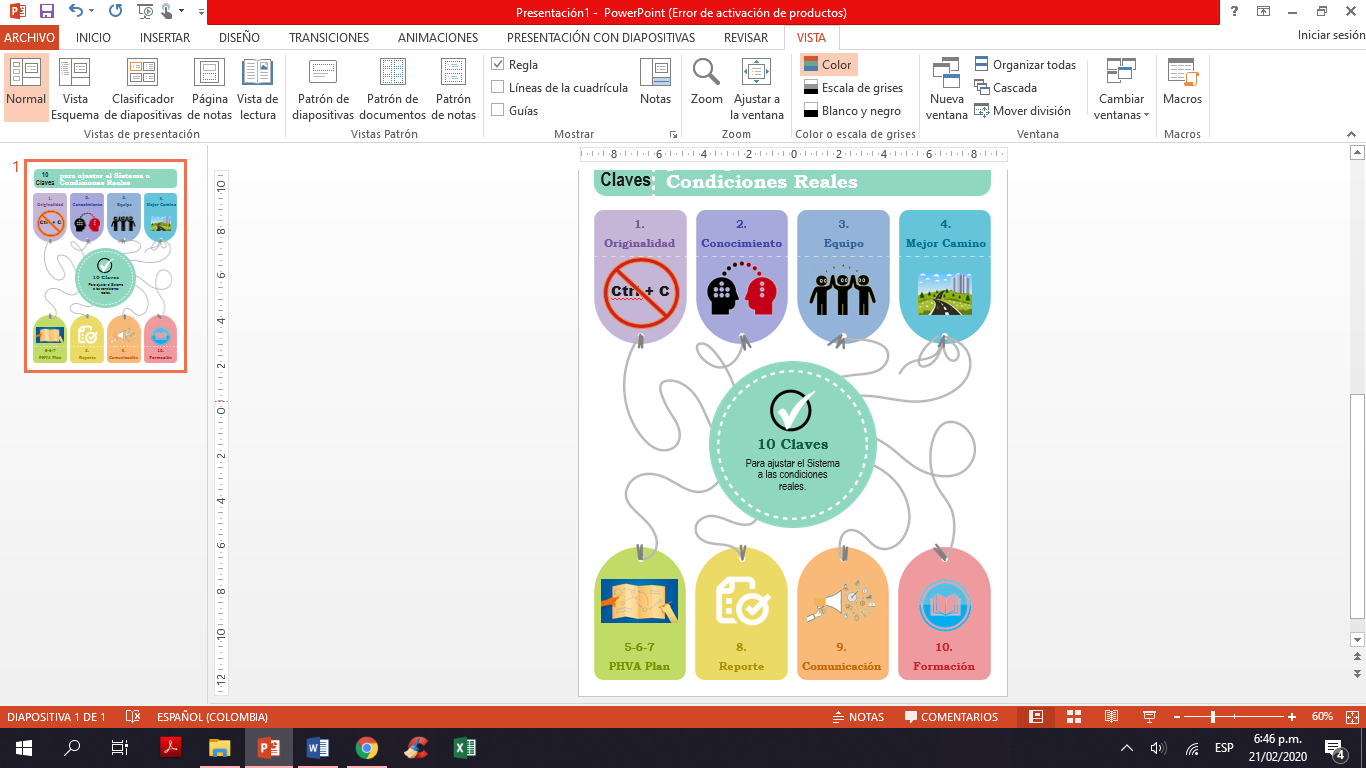
Task: Toggle NOTAS pane in status bar
Action: pyautogui.click(x=858, y=717)
